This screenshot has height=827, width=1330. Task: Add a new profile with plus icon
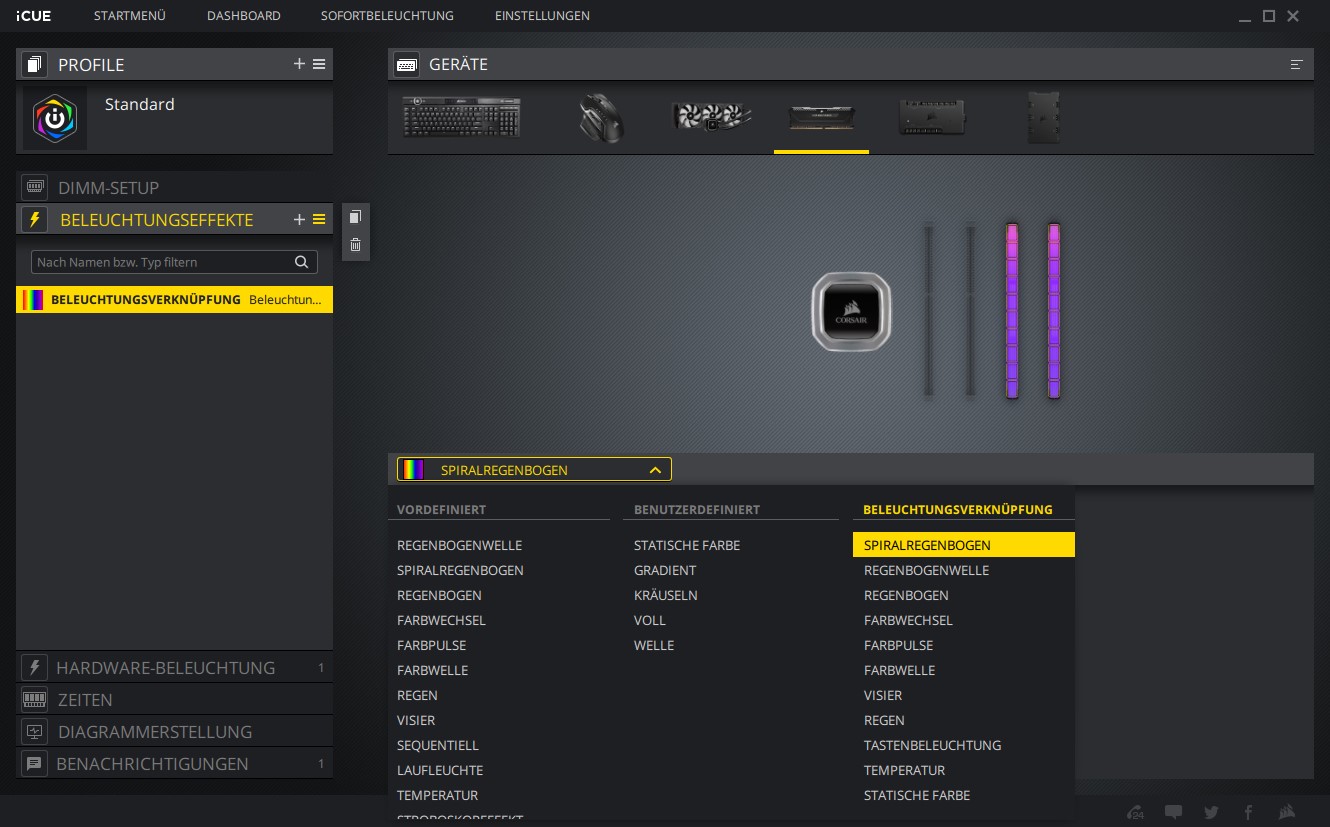click(299, 64)
